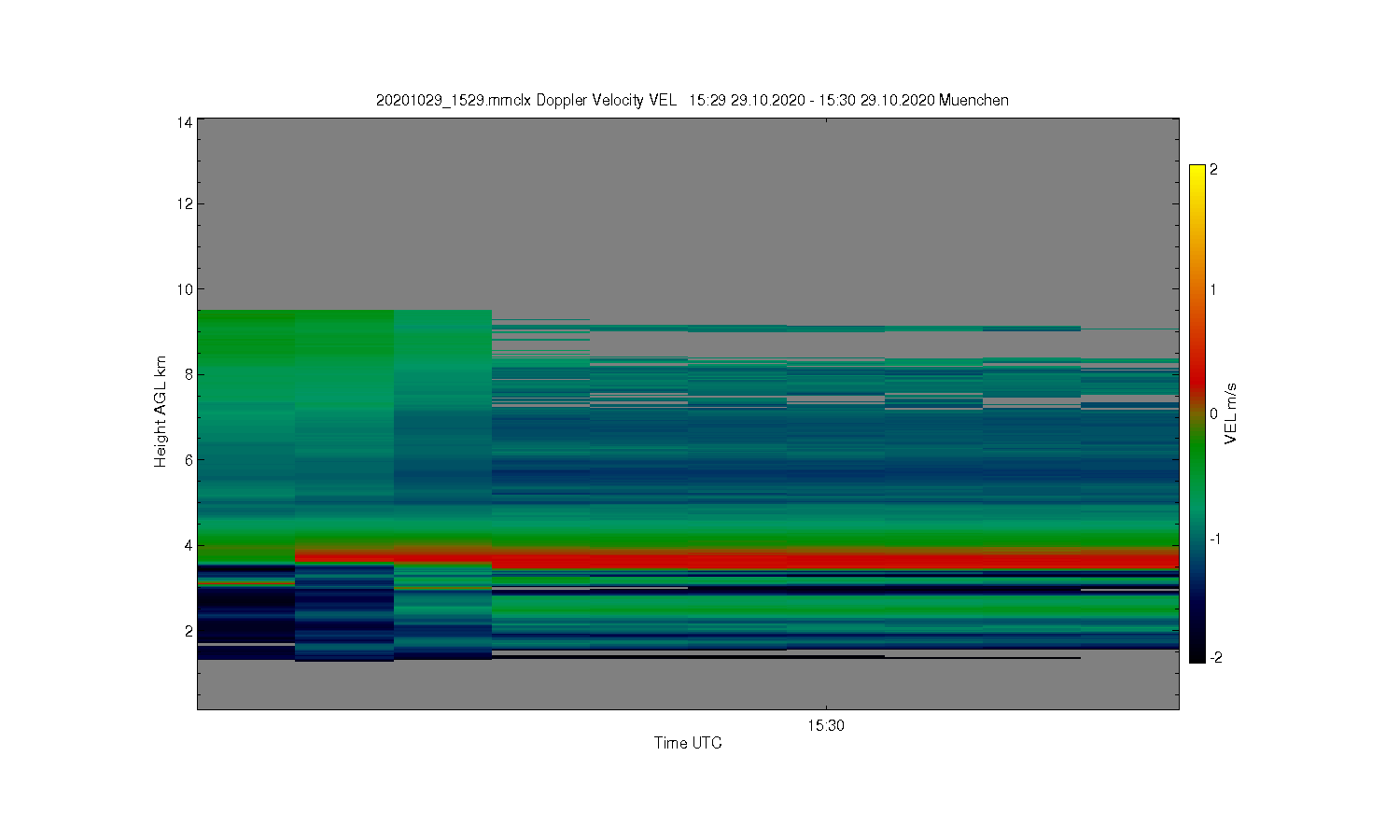This screenshot has height=840, width=1400.
Task: Click the red velocity band in the plot
Action: point(831,558)
